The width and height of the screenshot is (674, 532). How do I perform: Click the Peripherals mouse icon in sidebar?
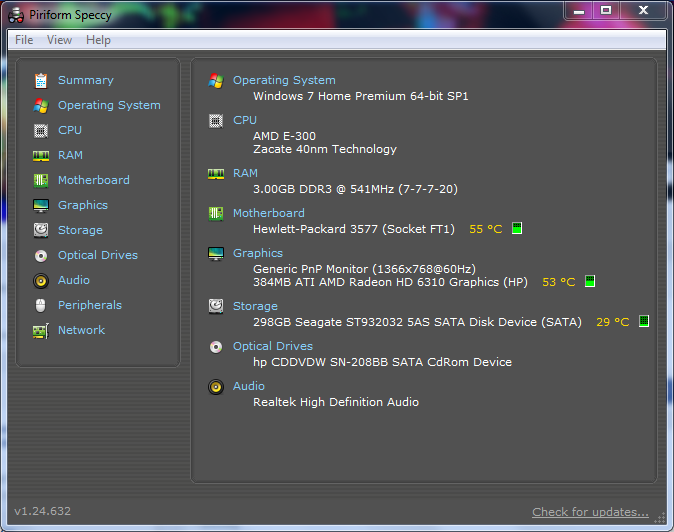click(x=41, y=306)
